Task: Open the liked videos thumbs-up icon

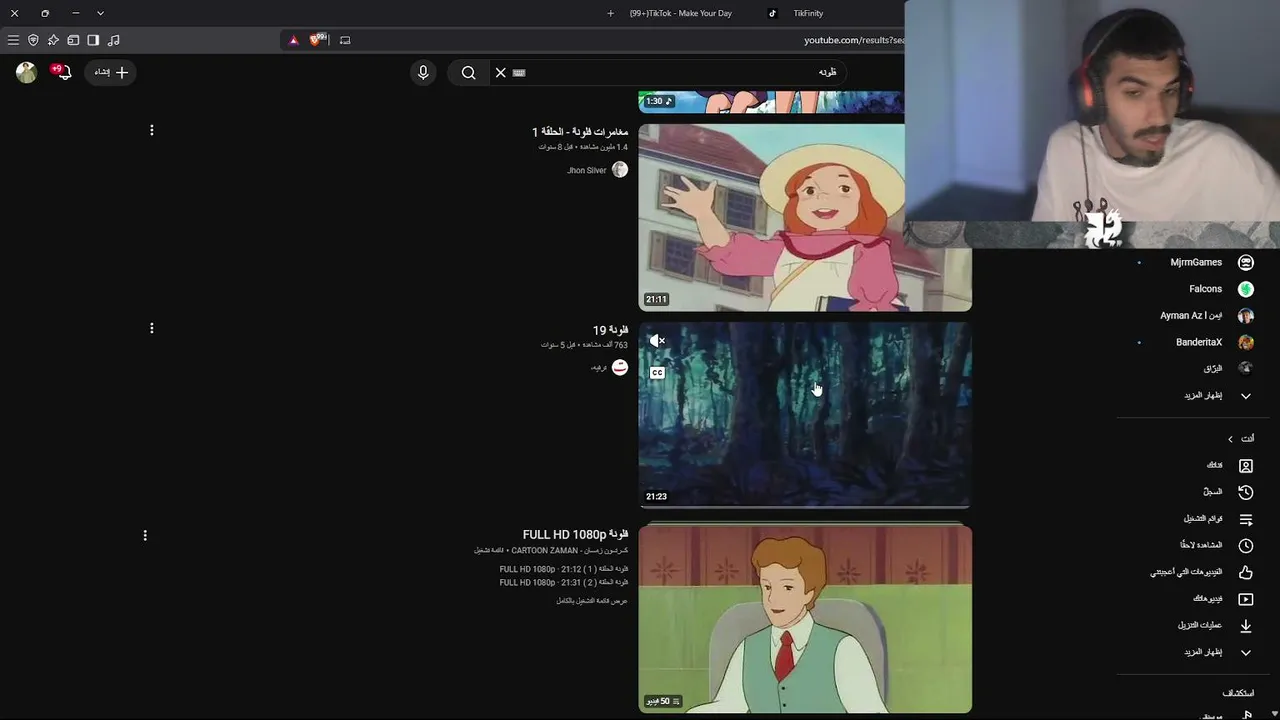Action: click(x=1246, y=572)
